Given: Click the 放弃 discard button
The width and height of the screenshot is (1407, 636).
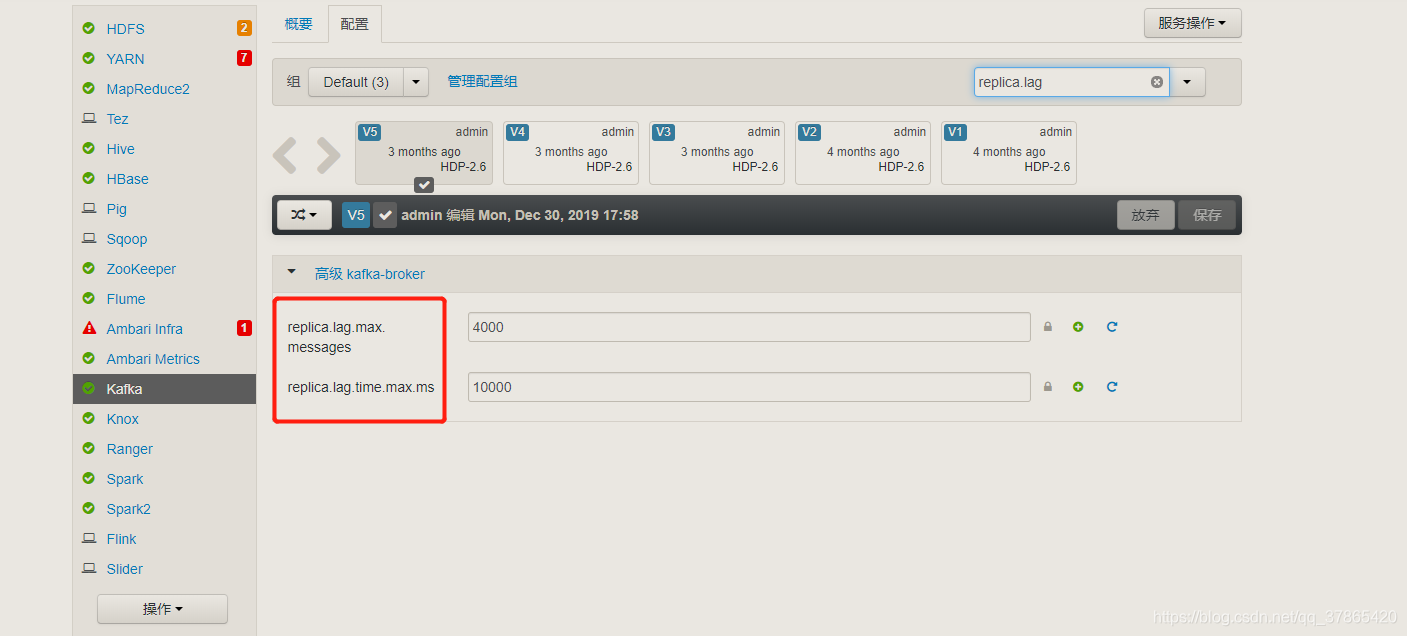Looking at the screenshot, I should (x=1146, y=215).
